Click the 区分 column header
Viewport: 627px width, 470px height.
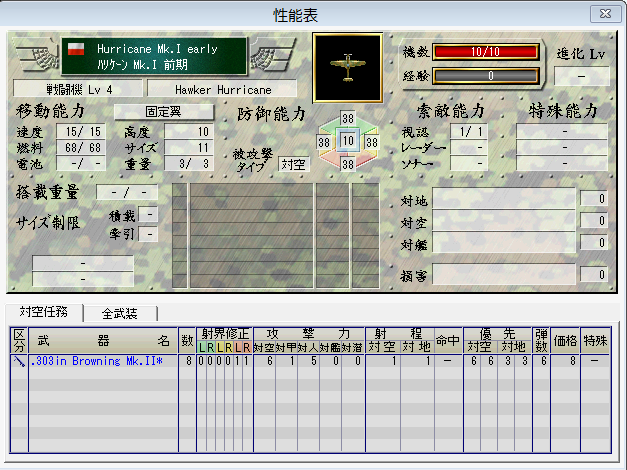point(19,340)
